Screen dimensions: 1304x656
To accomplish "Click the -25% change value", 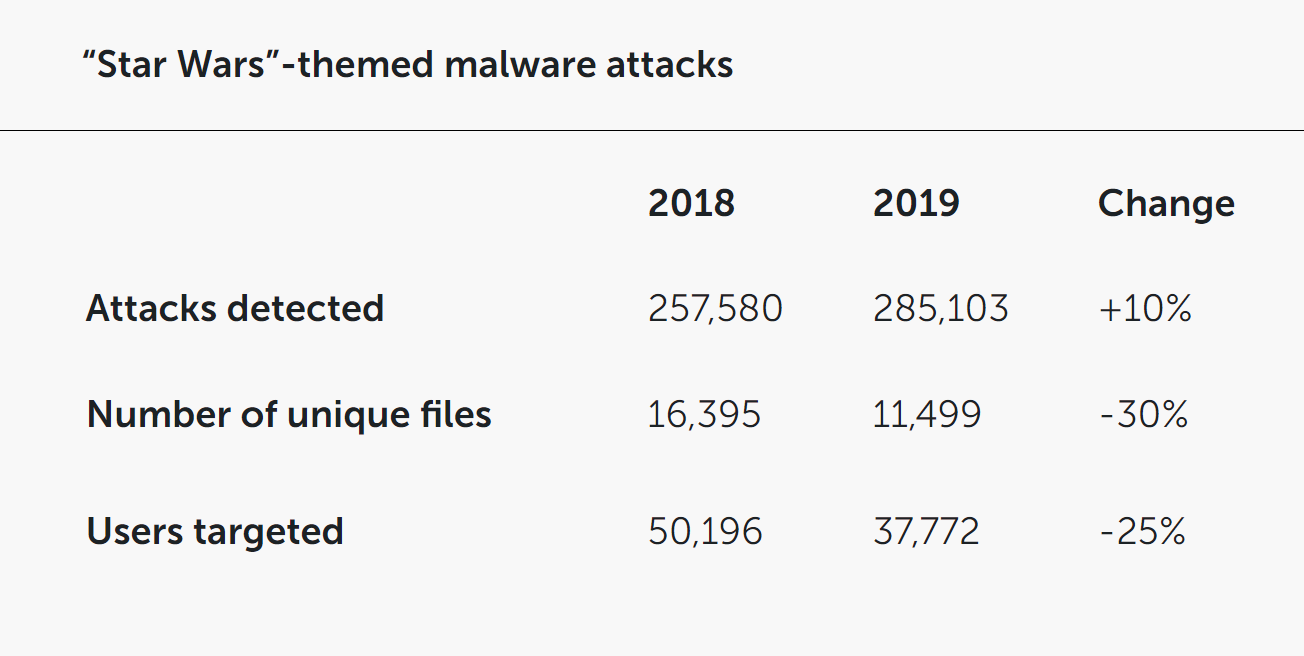I will pos(1142,532).
